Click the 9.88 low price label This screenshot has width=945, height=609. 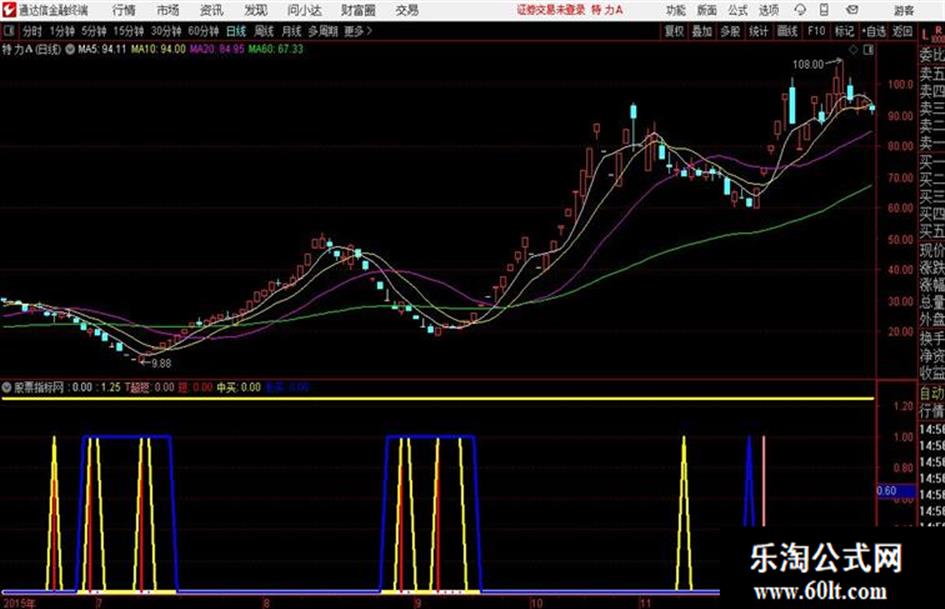[x=161, y=363]
